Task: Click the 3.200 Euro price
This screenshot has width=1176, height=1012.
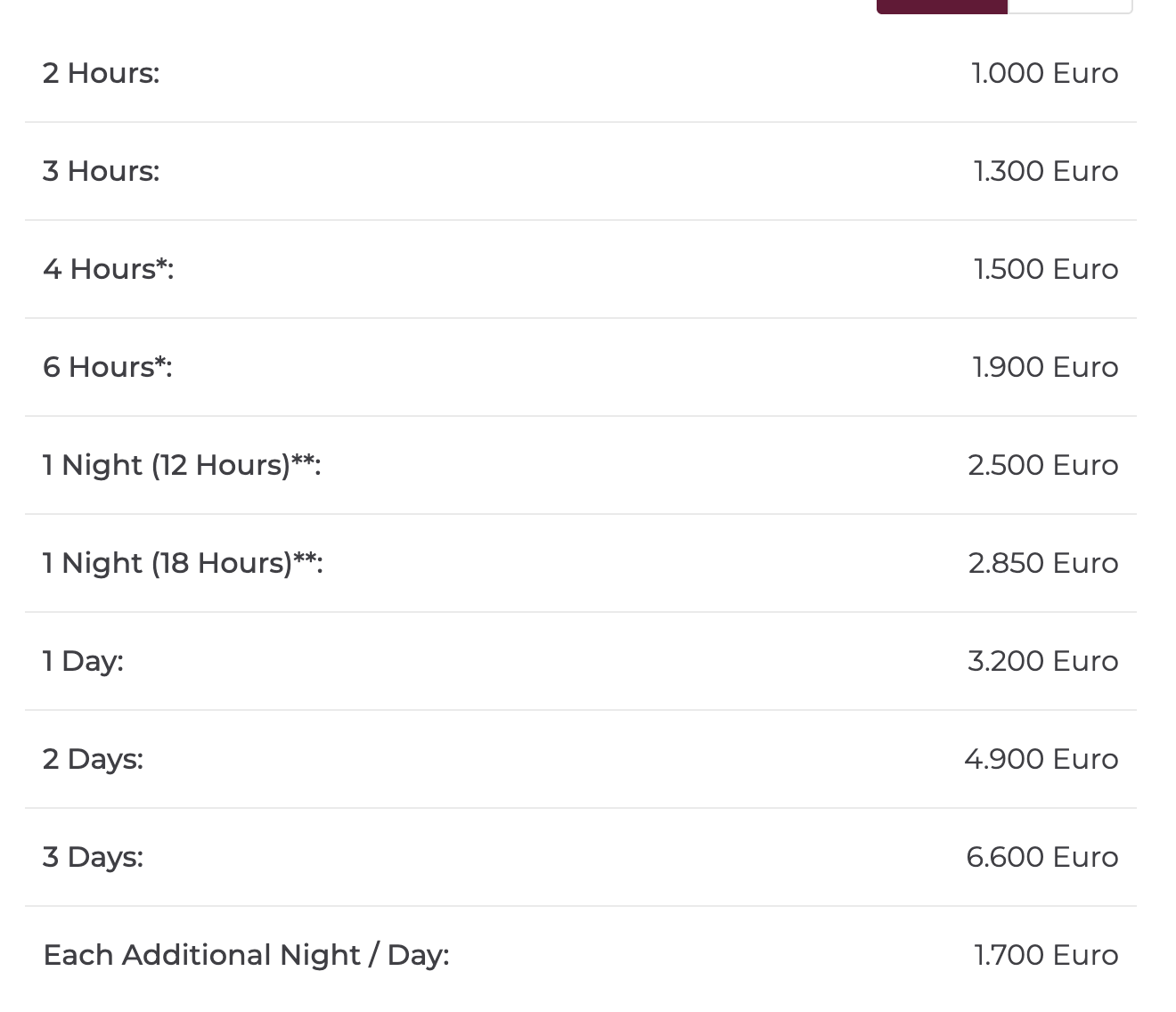Action: 1043,661
